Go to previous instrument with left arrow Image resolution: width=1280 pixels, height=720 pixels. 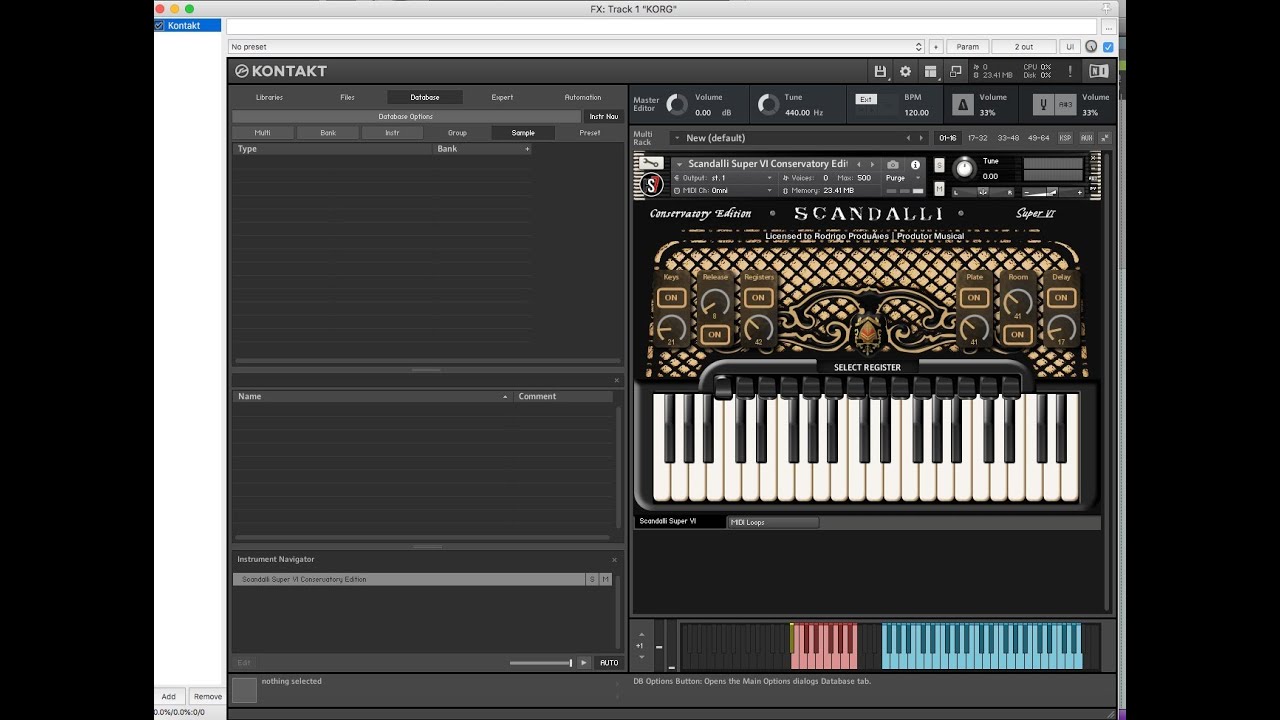point(858,164)
